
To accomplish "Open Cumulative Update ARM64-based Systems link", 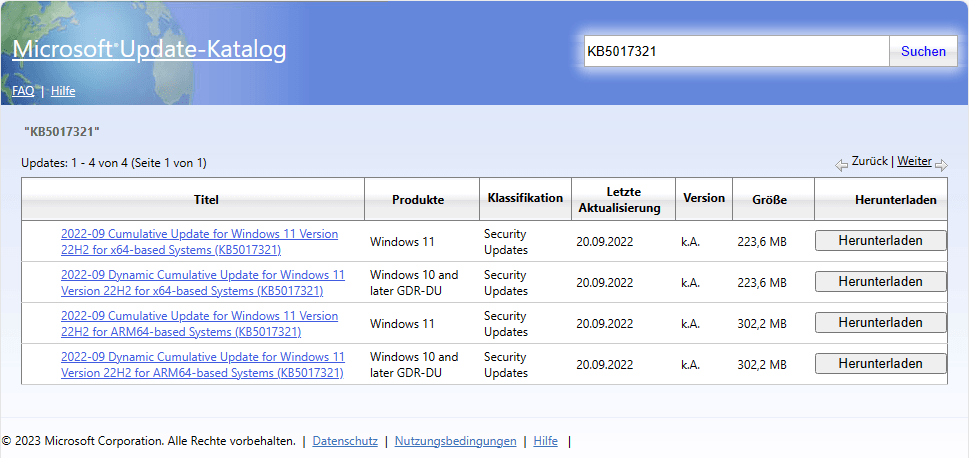I will (x=199, y=324).
